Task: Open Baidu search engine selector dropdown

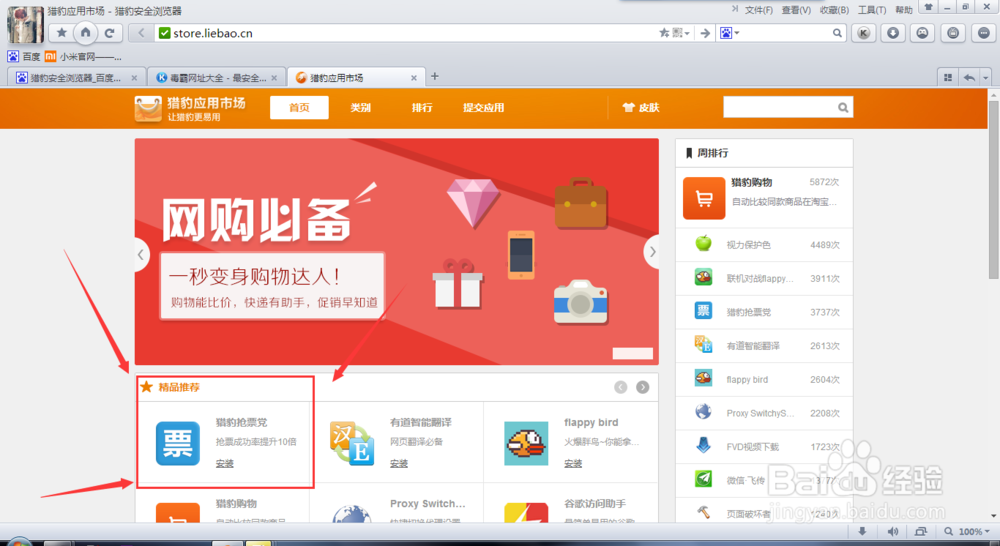Action: (729, 33)
